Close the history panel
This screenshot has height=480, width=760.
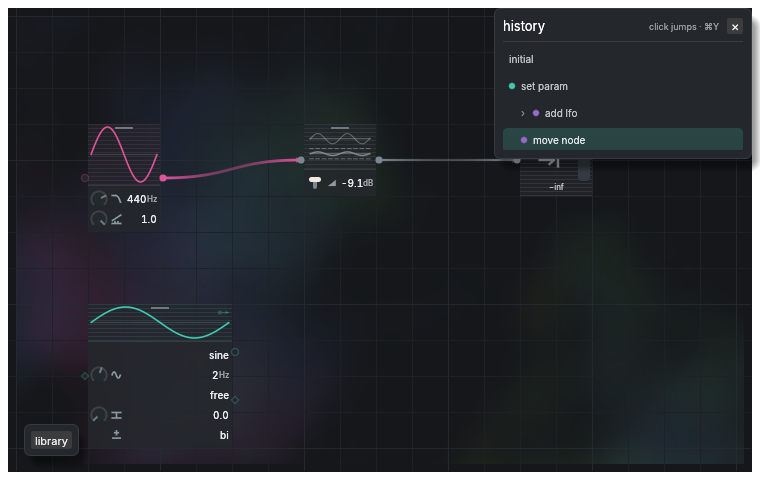(734, 27)
